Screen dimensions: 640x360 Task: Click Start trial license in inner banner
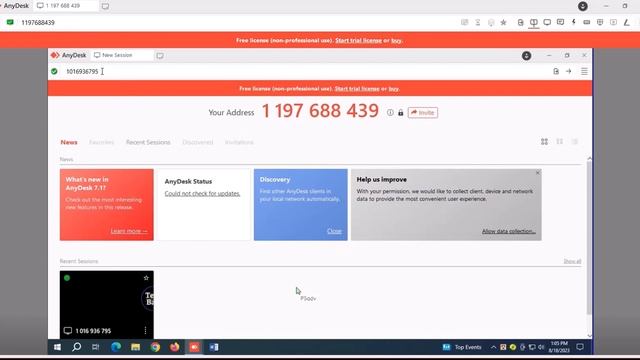pyautogui.click(x=357, y=89)
